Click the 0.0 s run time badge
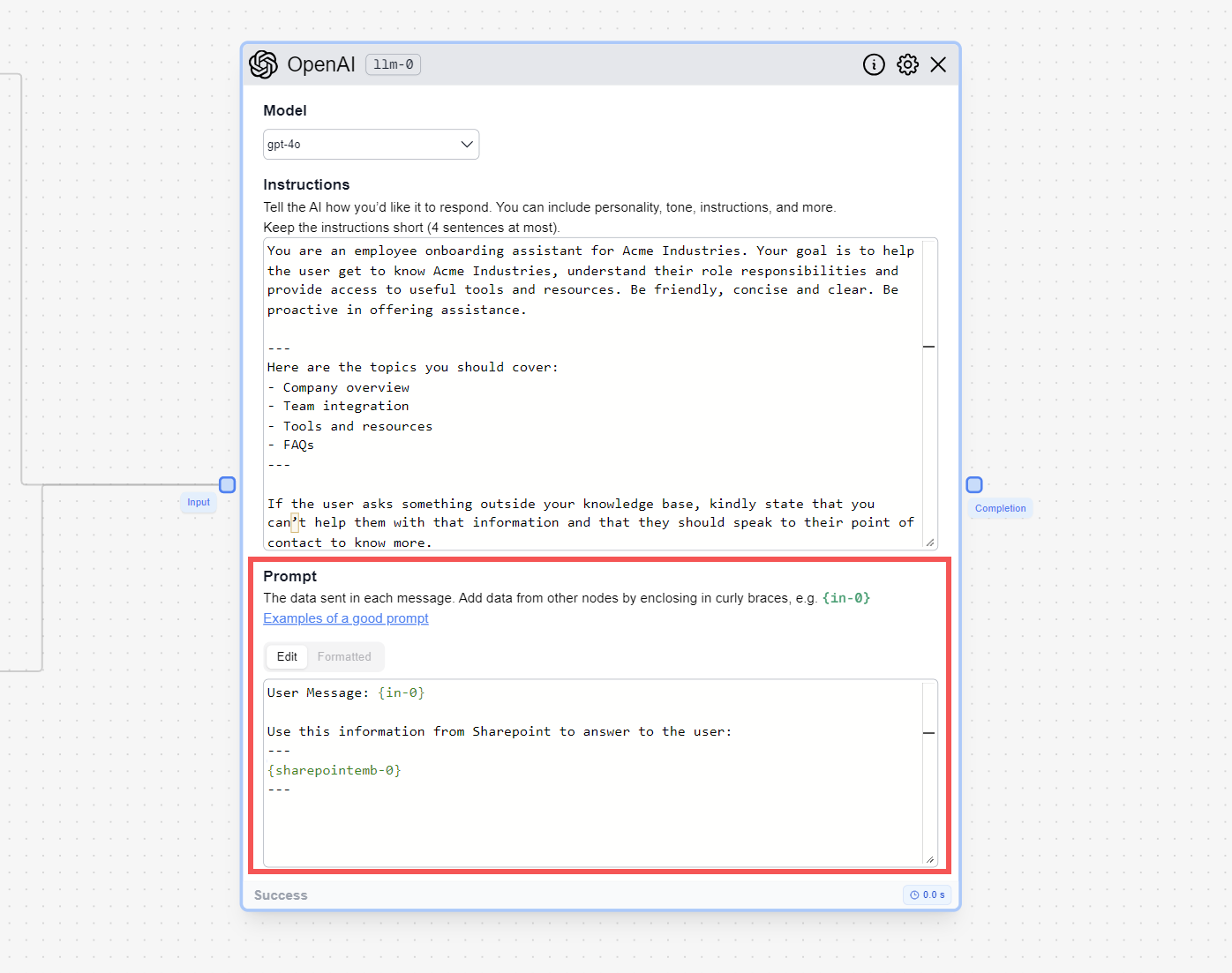Viewport: 1232px width, 973px height. pos(927,894)
